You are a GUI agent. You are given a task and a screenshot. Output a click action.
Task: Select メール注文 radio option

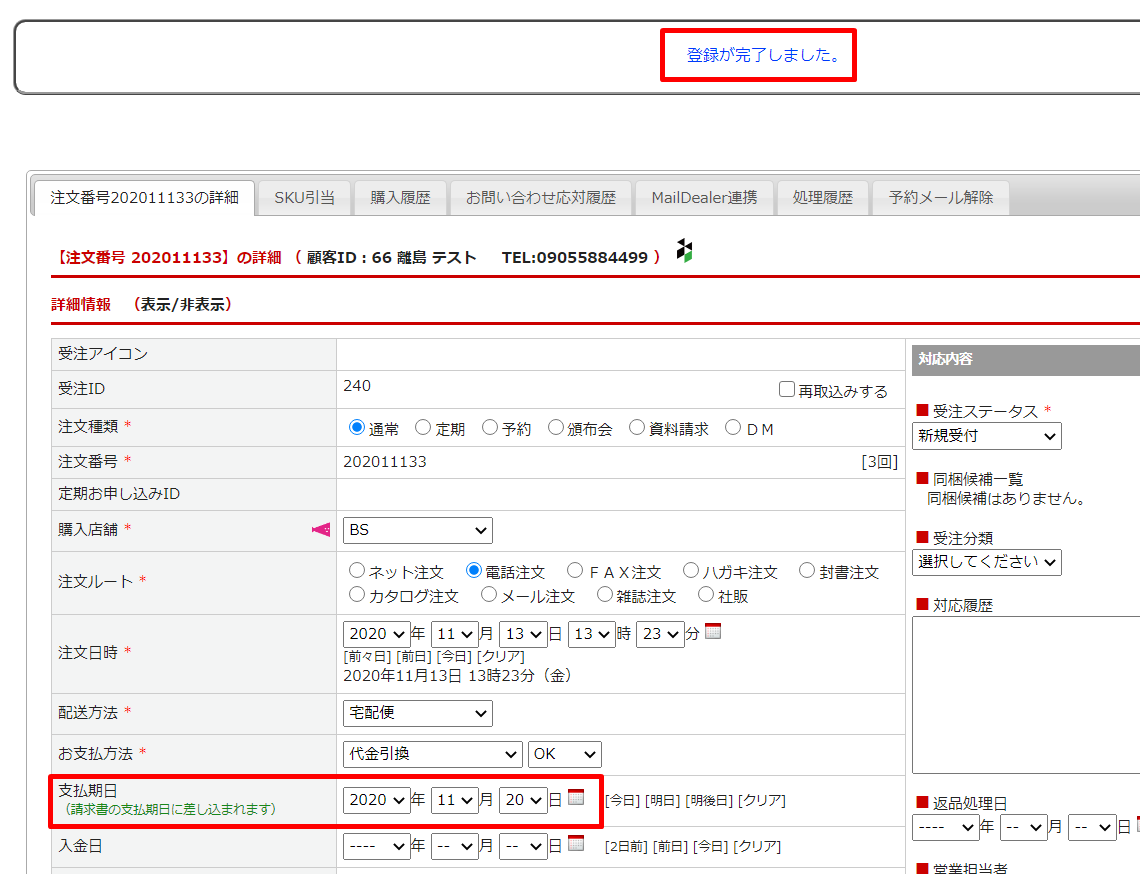[x=489, y=595]
